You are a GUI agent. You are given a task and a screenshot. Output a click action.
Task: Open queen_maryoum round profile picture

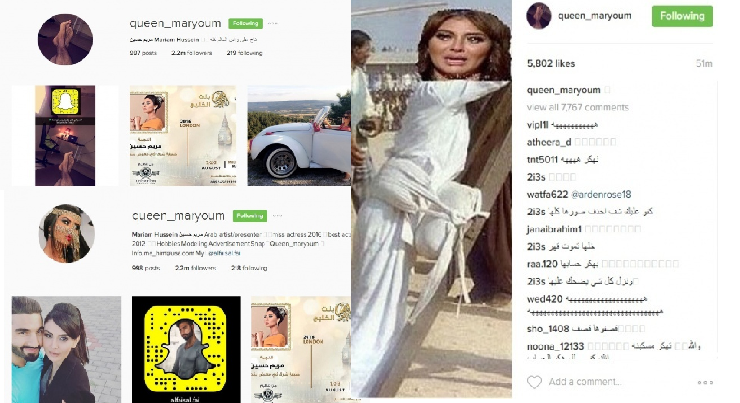pos(65,39)
